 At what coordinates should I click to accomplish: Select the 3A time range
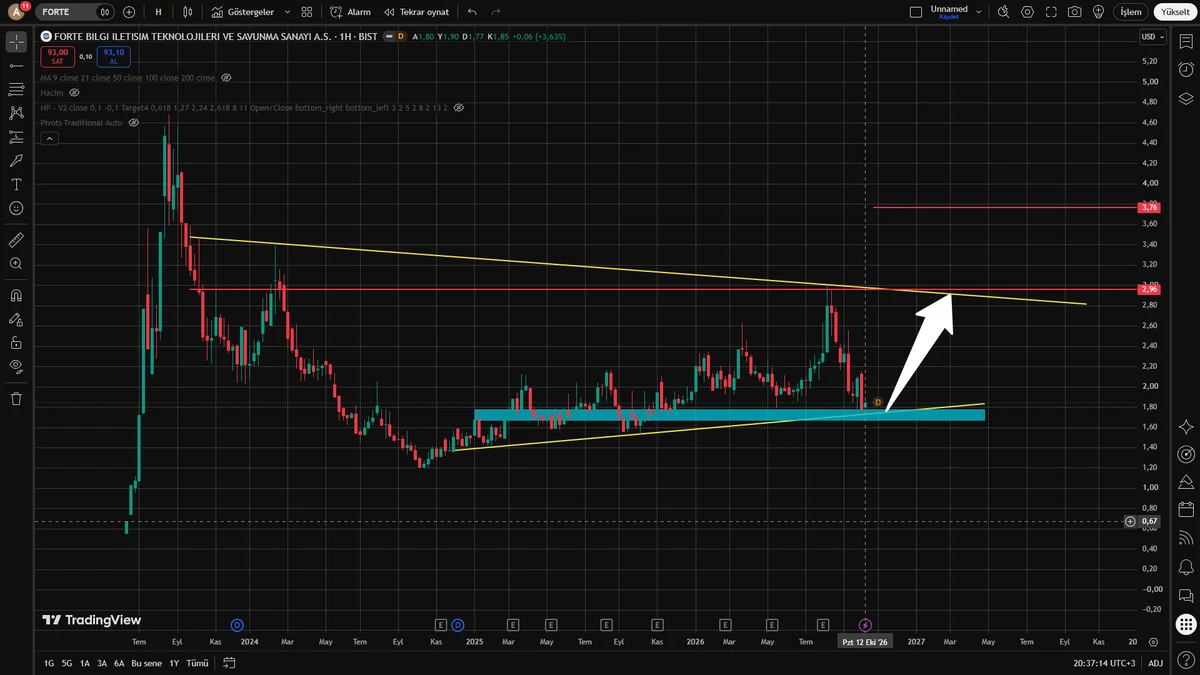[x=102, y=663]
